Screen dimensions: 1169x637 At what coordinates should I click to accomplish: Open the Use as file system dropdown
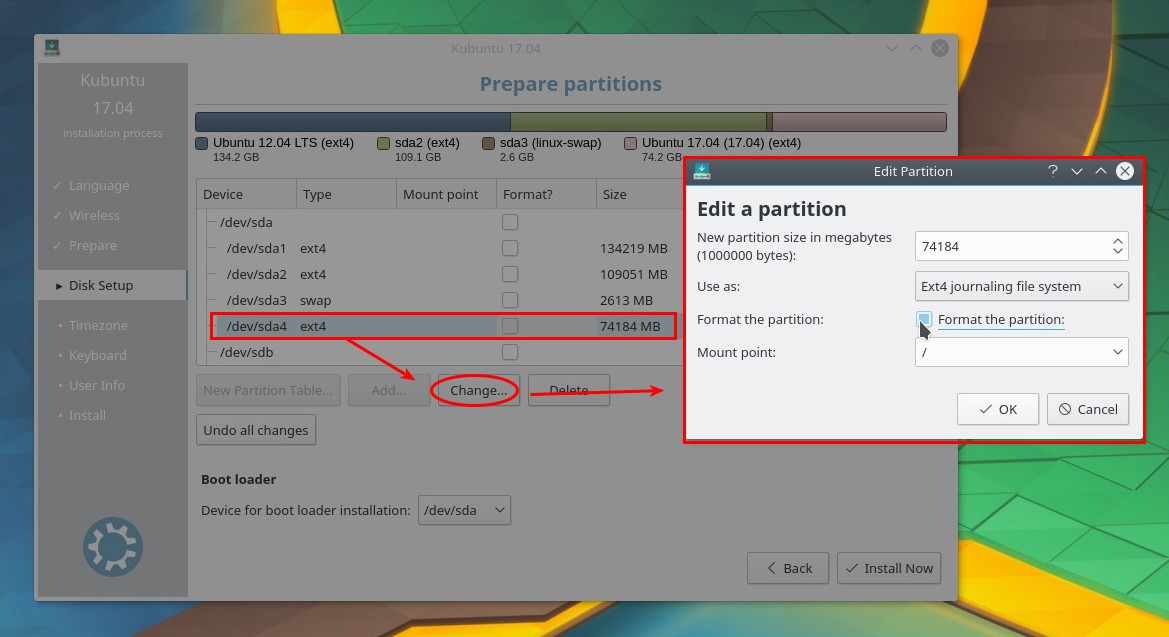click(x=1021, y=286)
